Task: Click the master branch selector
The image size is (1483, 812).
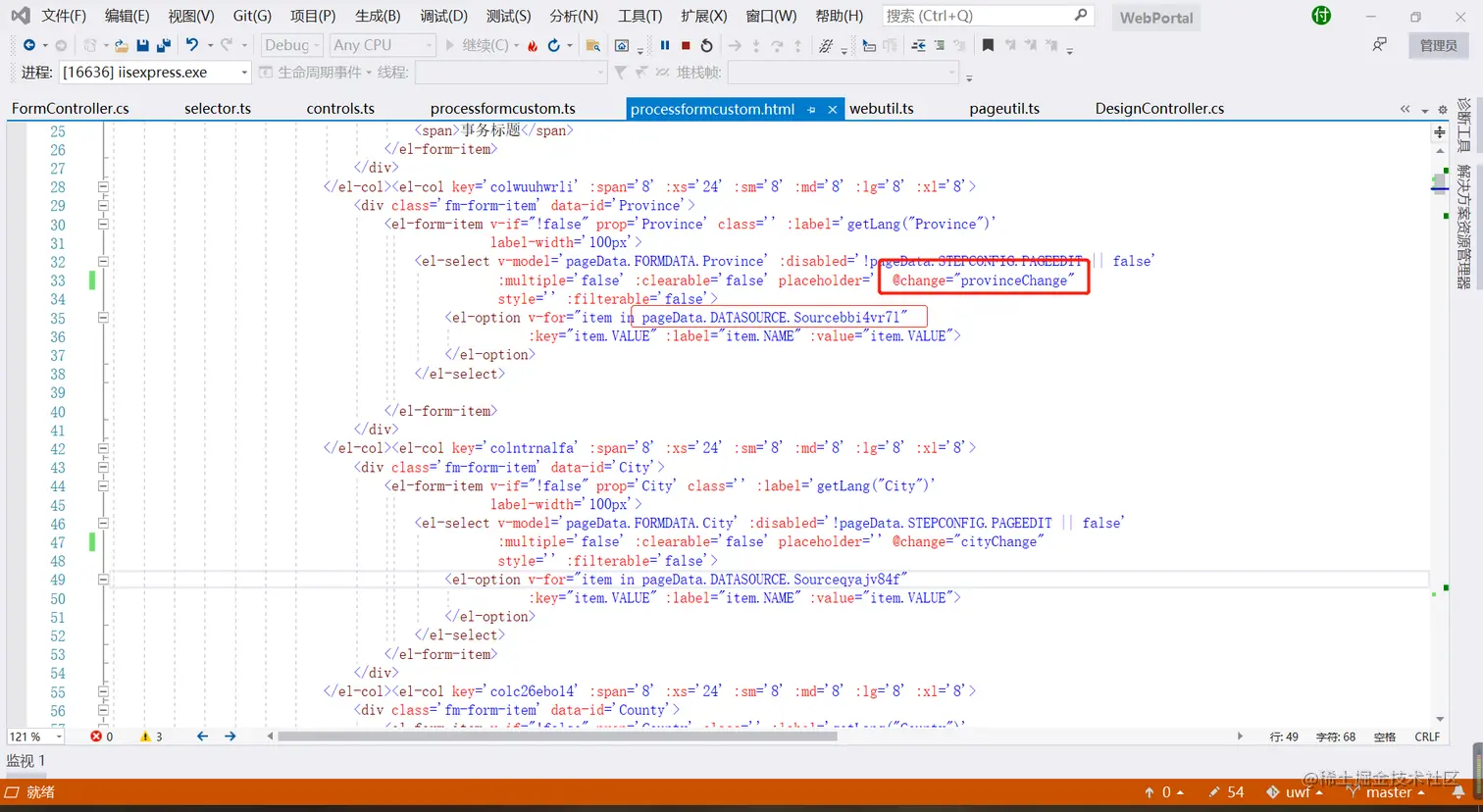Action: [x=1388, y=792]
